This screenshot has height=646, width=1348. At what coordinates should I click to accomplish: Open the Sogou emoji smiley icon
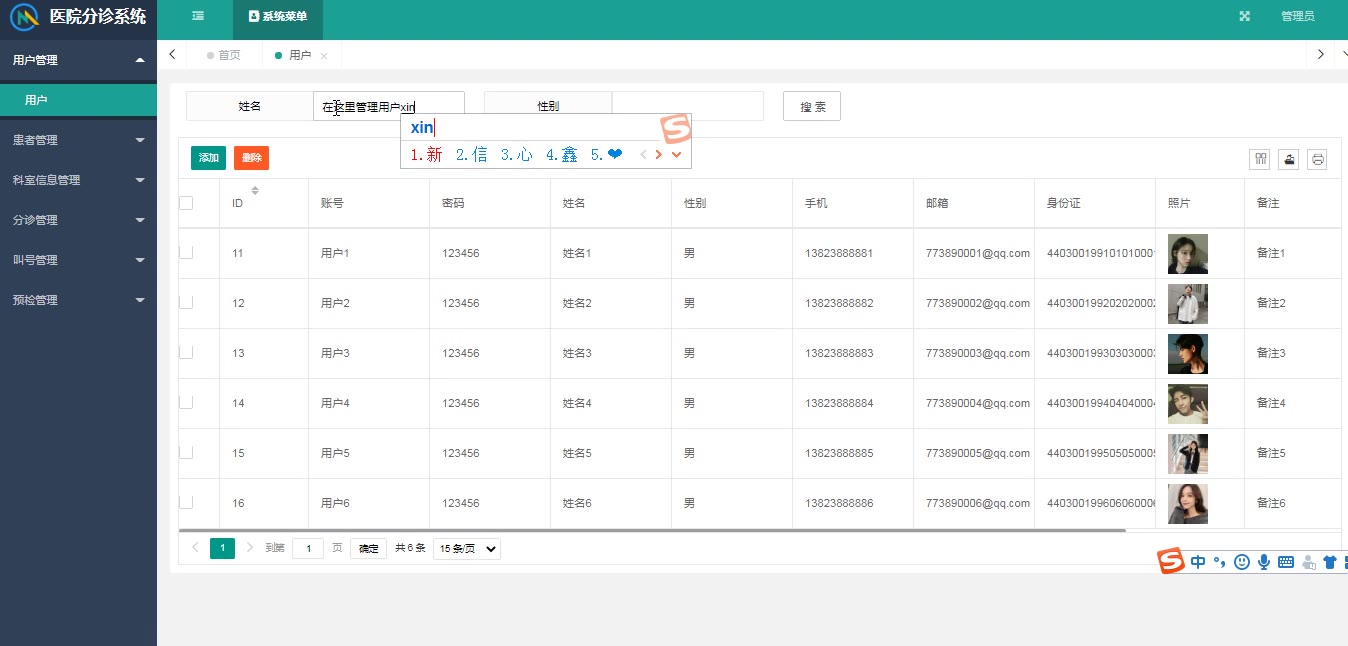coord(1242,562)
